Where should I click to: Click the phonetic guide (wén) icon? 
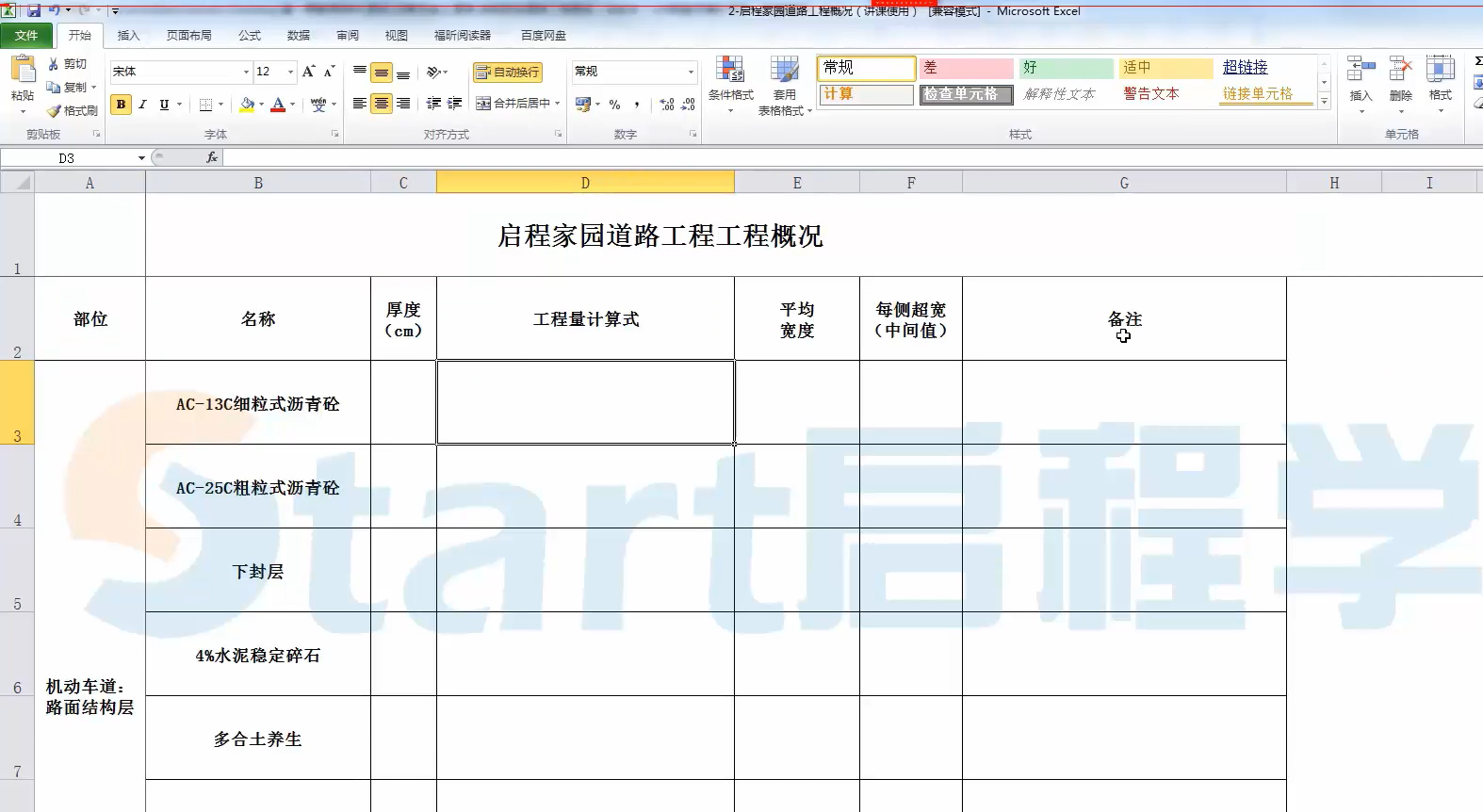(x=318, y=104)
